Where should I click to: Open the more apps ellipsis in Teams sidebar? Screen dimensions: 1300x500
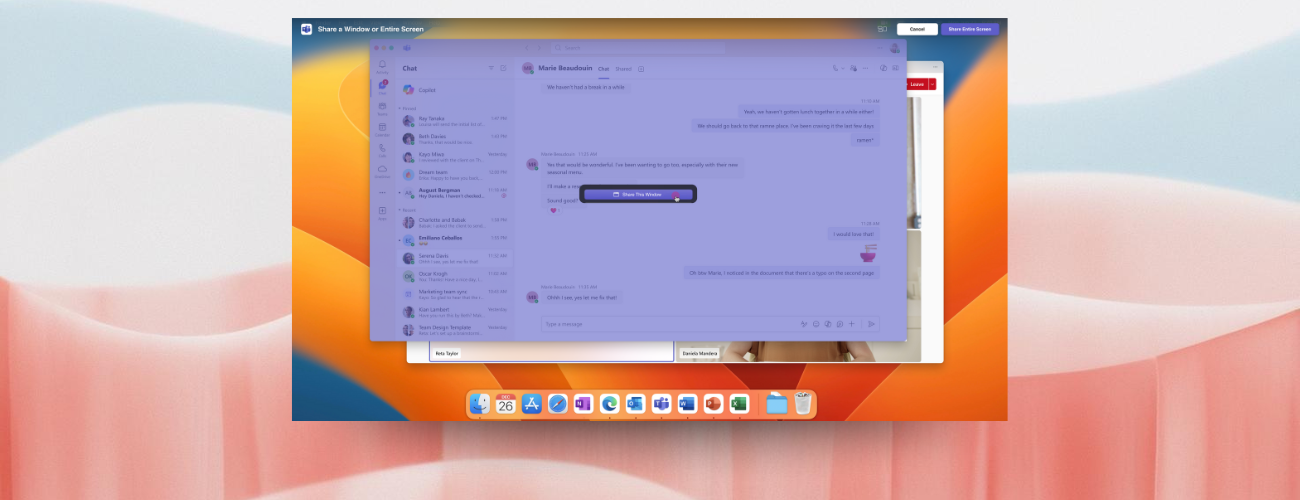382,193
